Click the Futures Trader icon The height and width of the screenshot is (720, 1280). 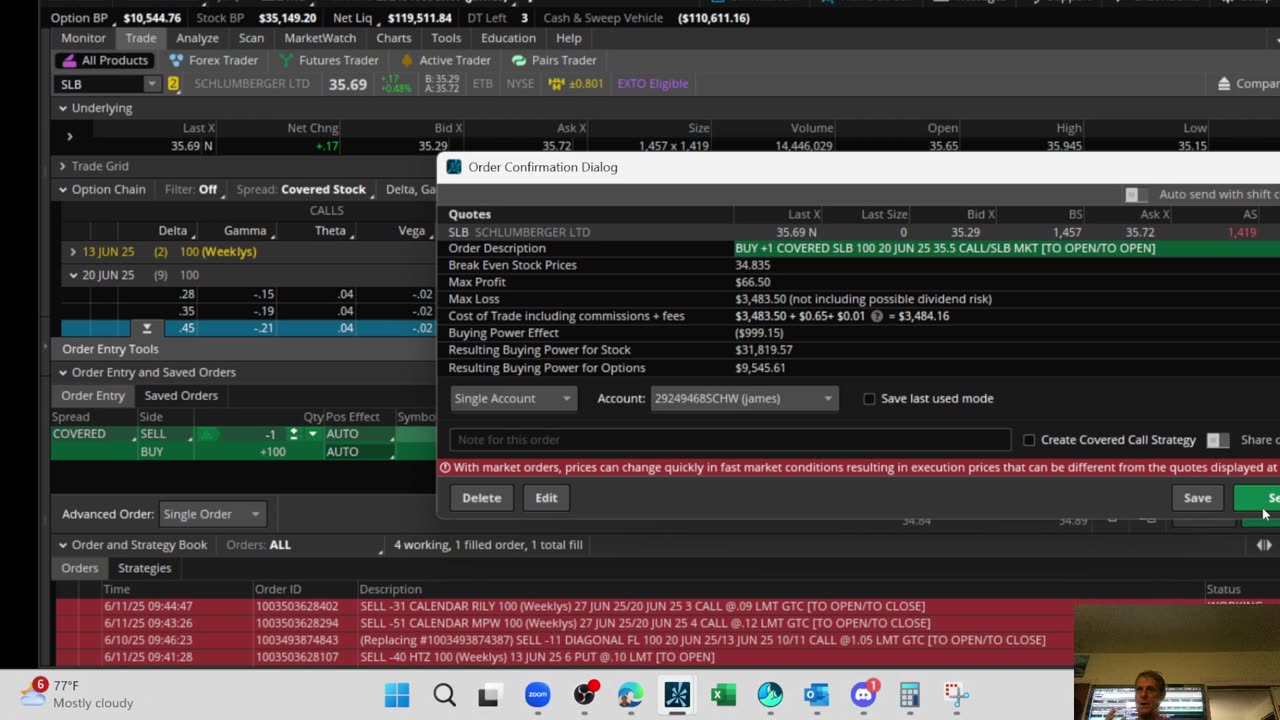tap(286, 61)
